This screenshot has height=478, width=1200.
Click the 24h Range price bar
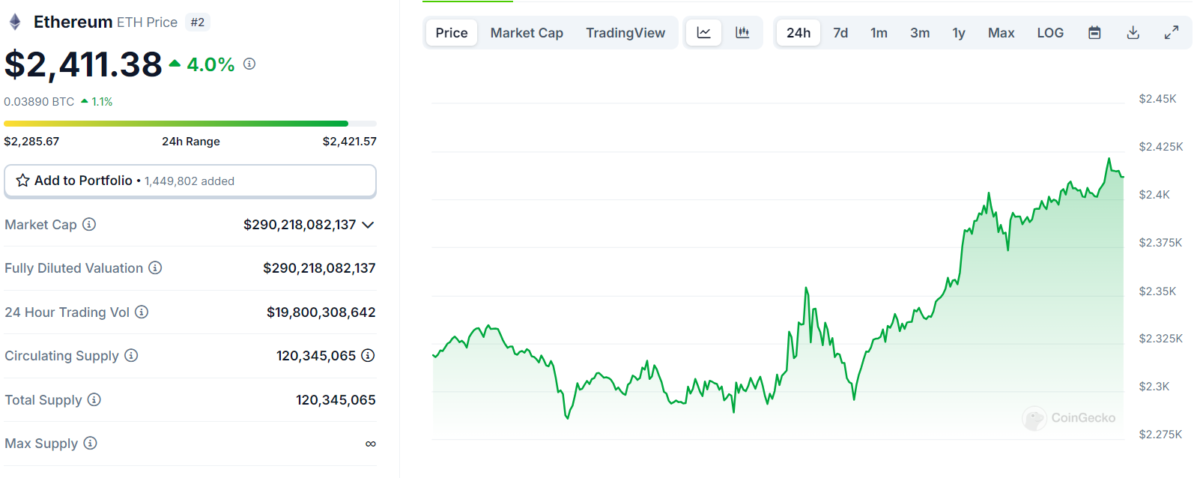176,124
